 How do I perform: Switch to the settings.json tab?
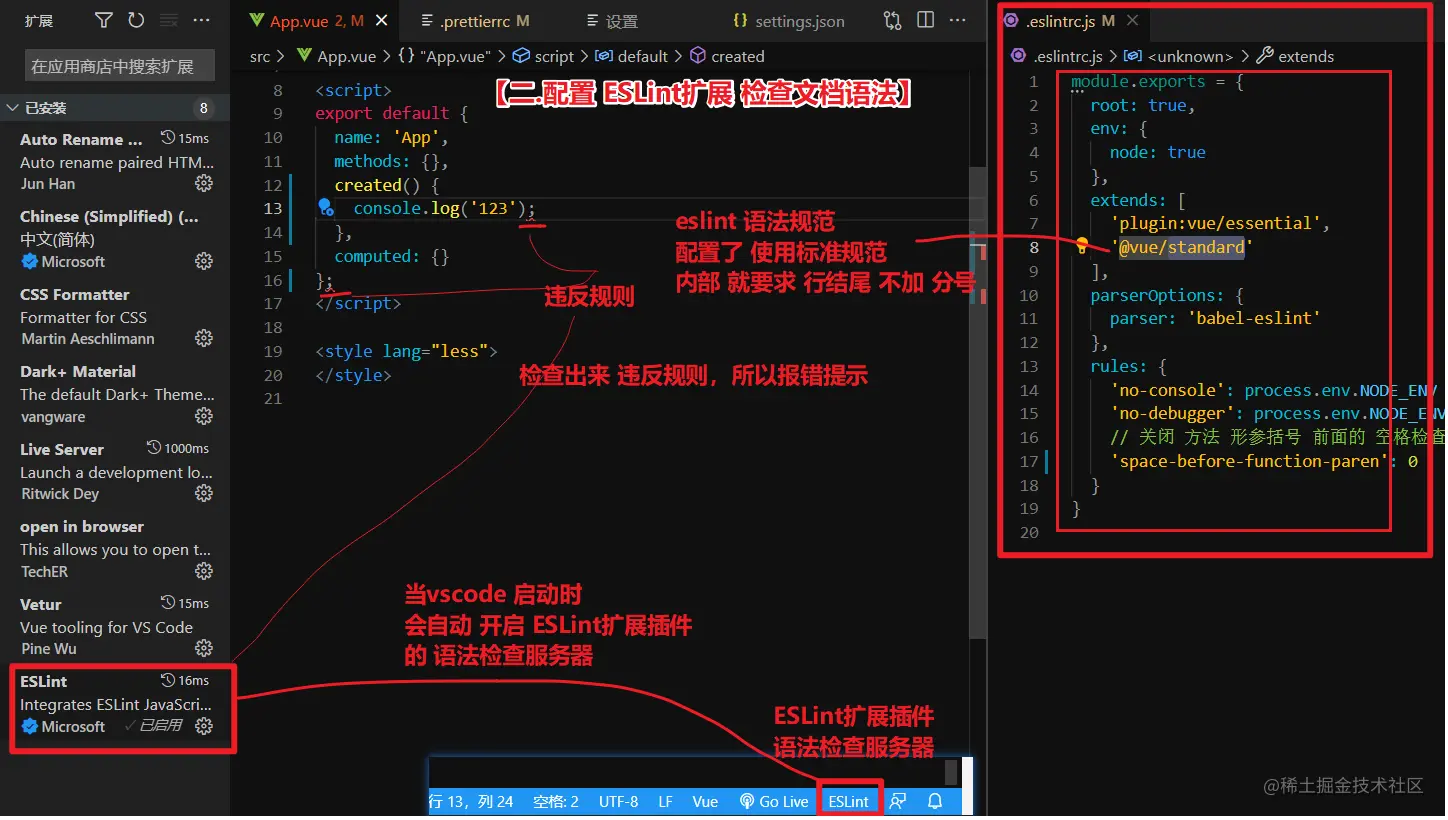[799, 21]
